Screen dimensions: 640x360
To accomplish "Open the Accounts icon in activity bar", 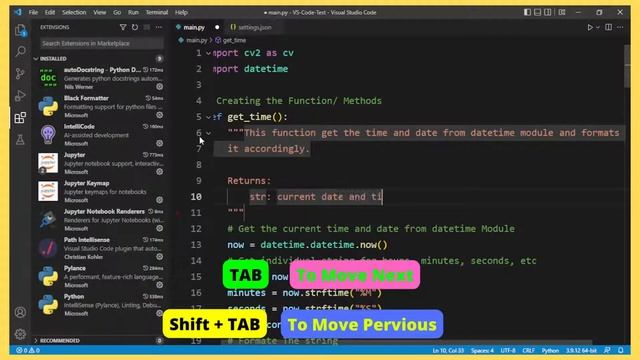I will pos(20,312).
